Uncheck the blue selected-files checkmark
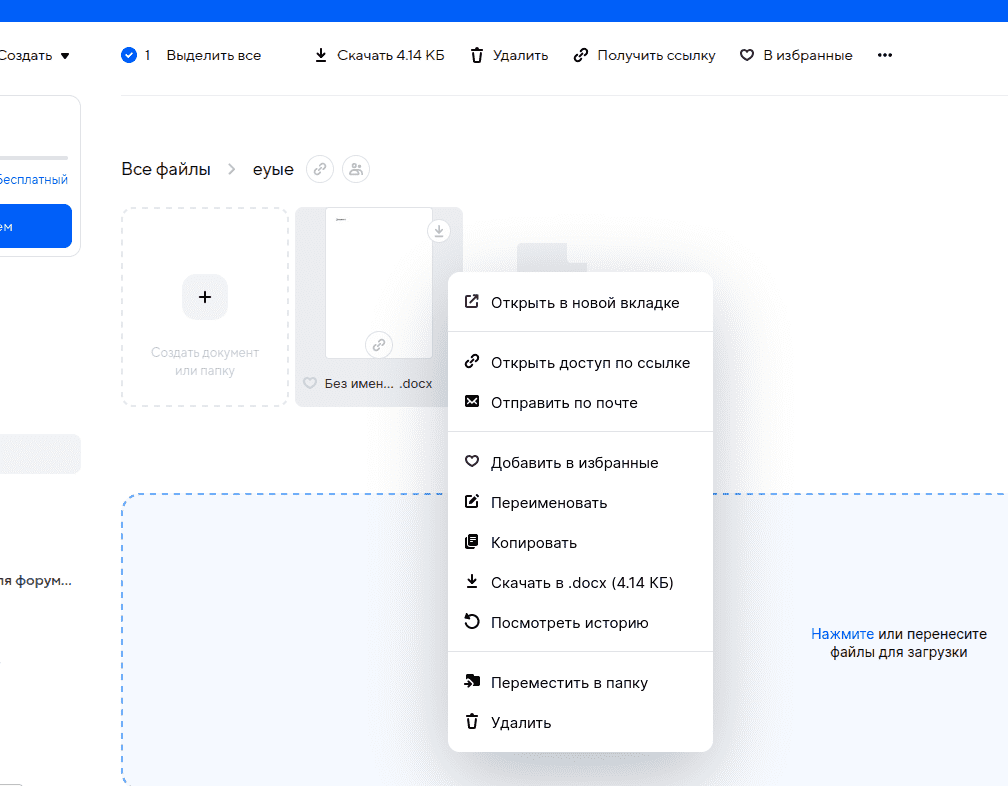The image size is (1008, 786). tap(128, 55)
